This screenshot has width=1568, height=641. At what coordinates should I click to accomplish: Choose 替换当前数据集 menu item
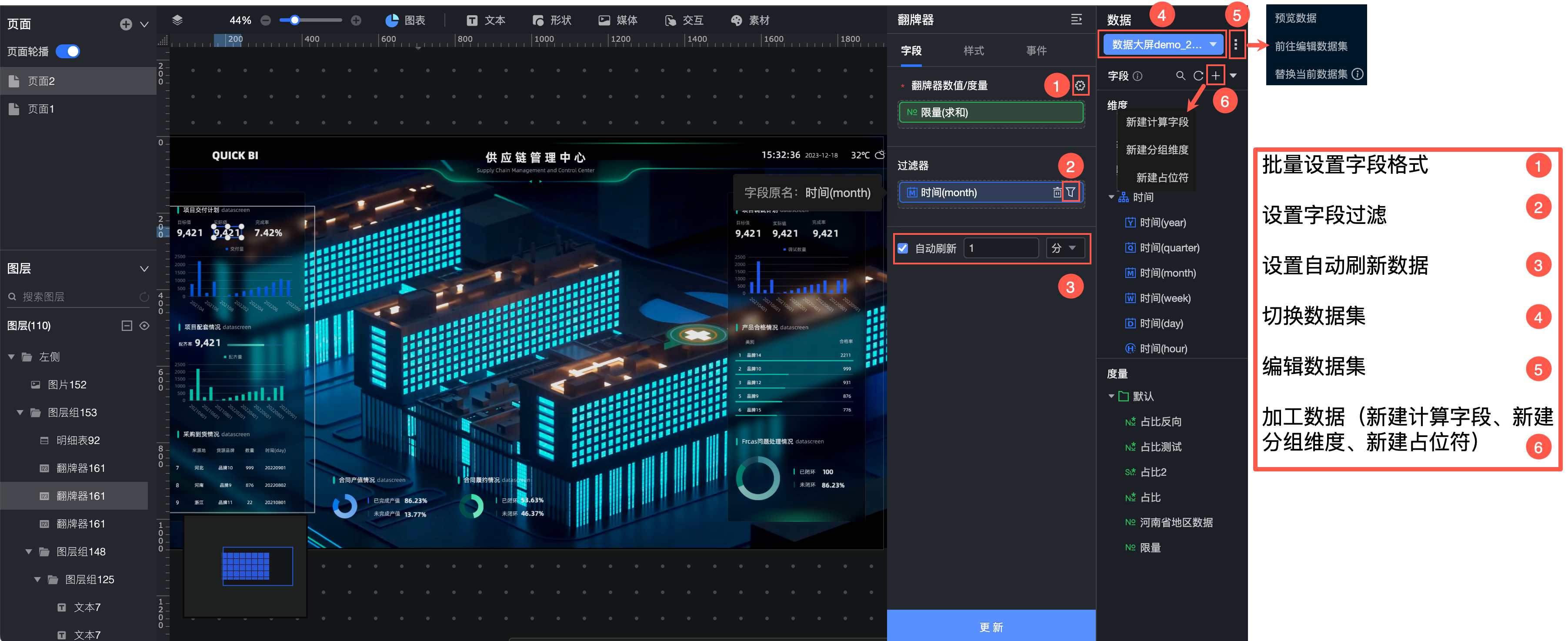[x=1311, y=74]
